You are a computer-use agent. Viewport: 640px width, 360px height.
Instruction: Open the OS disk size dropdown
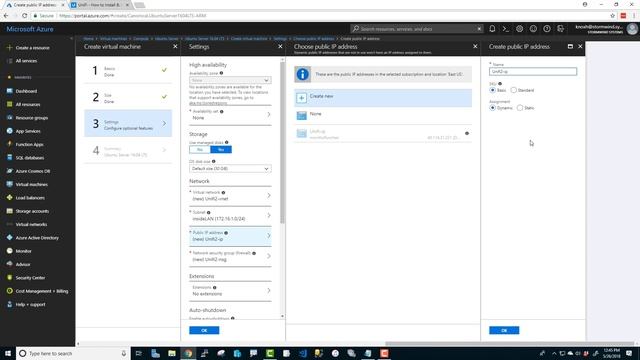tap(230, 169)
